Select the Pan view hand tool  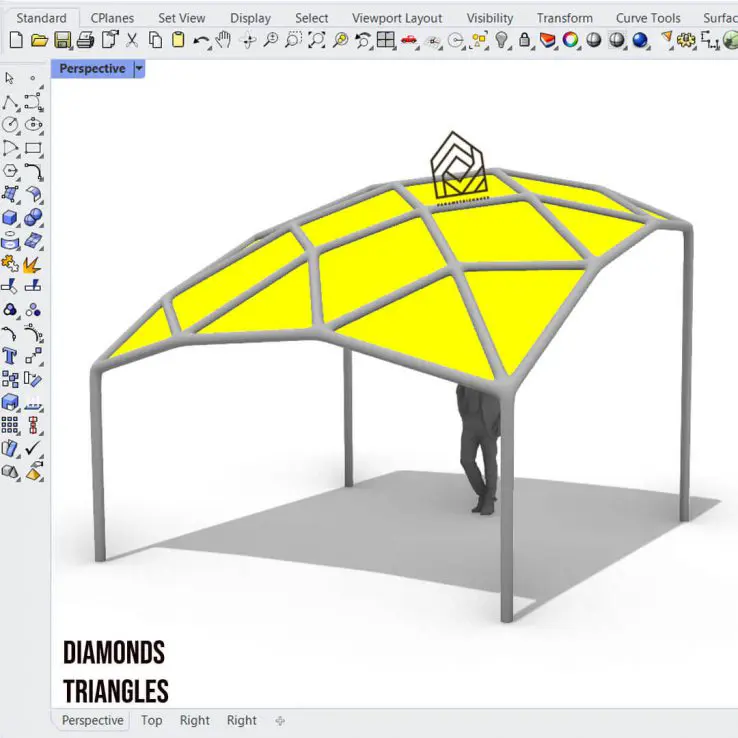[224, 40]
